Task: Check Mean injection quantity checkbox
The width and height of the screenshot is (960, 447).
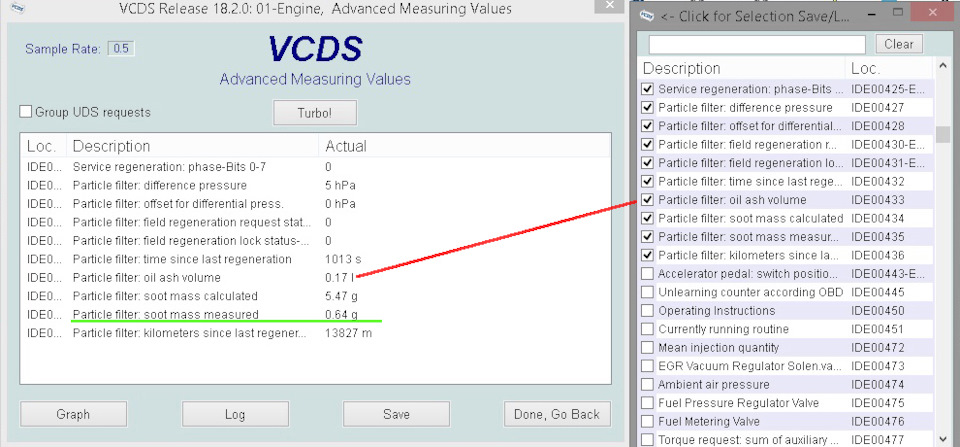Action: pyautogui.click(x=647, y=347)
